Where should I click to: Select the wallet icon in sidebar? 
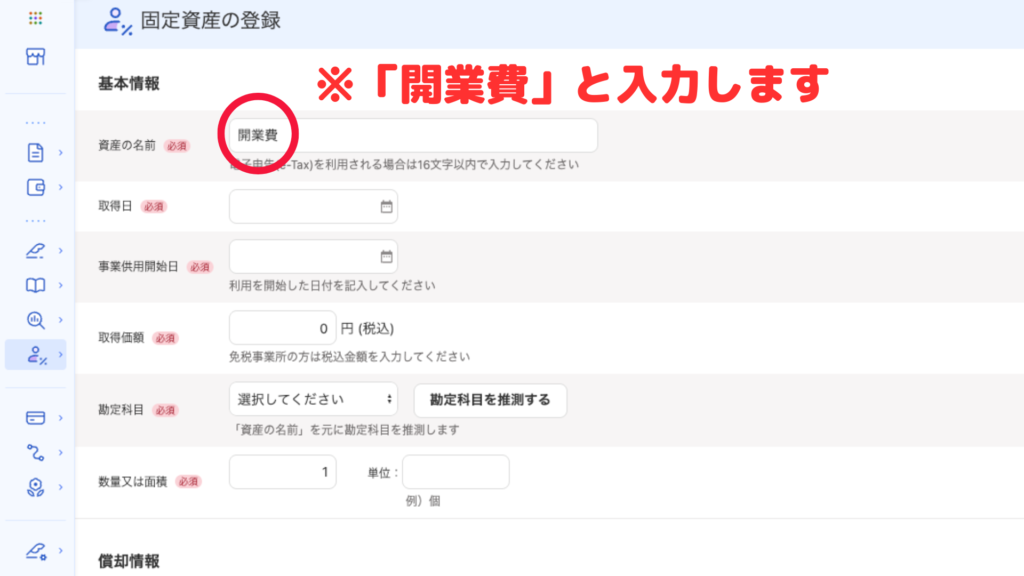36,187
